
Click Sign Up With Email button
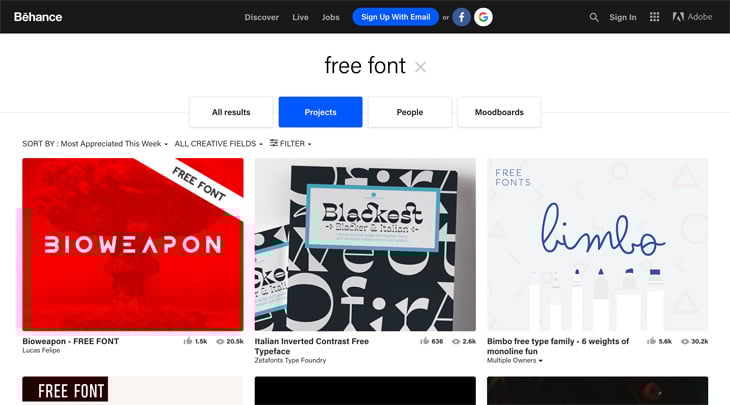point(395,17)
